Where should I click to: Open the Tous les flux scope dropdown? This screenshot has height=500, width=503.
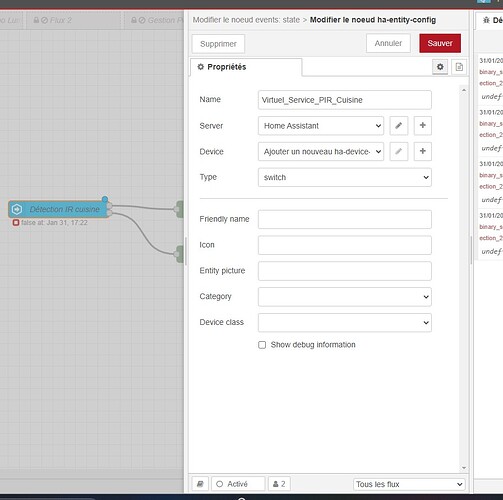click(409, 484)
